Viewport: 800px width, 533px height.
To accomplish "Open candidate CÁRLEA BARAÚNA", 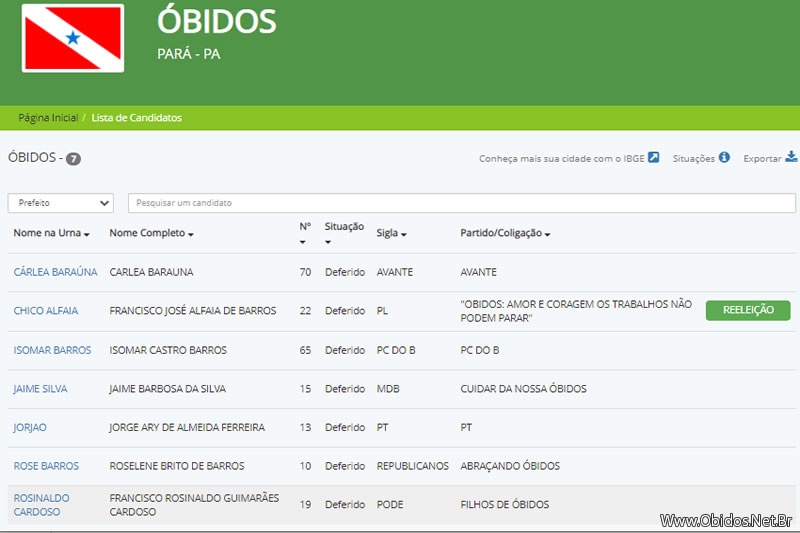I will click(55, 272).
